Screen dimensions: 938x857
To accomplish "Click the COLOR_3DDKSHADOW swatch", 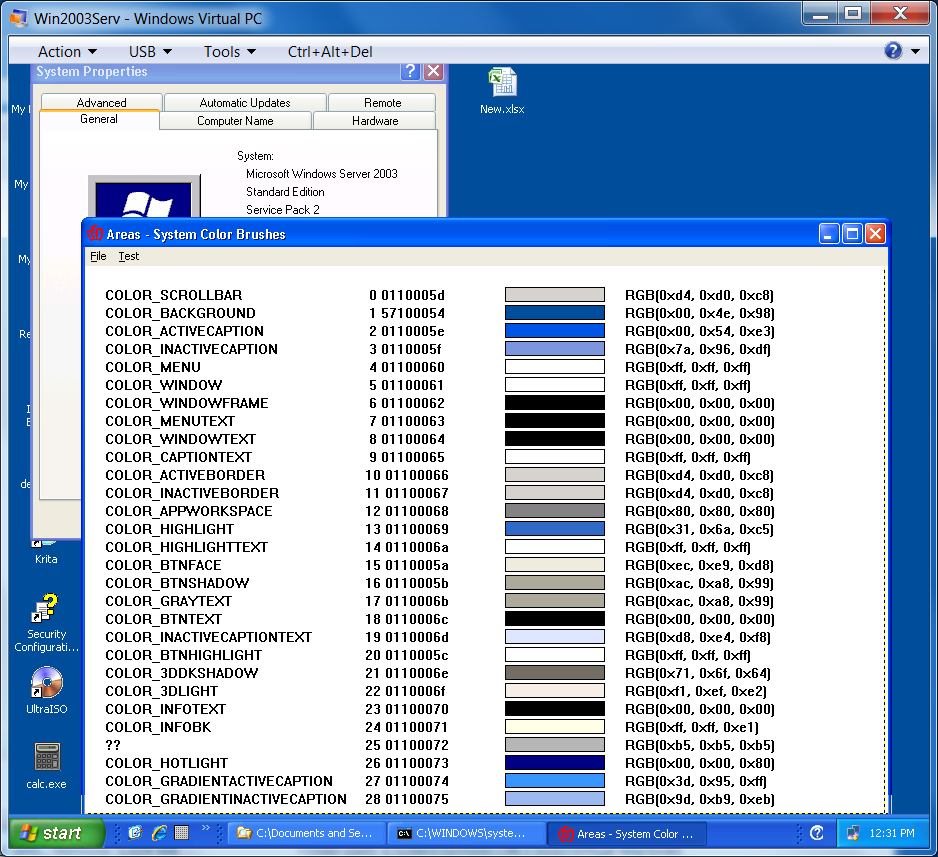I will 555,672.
